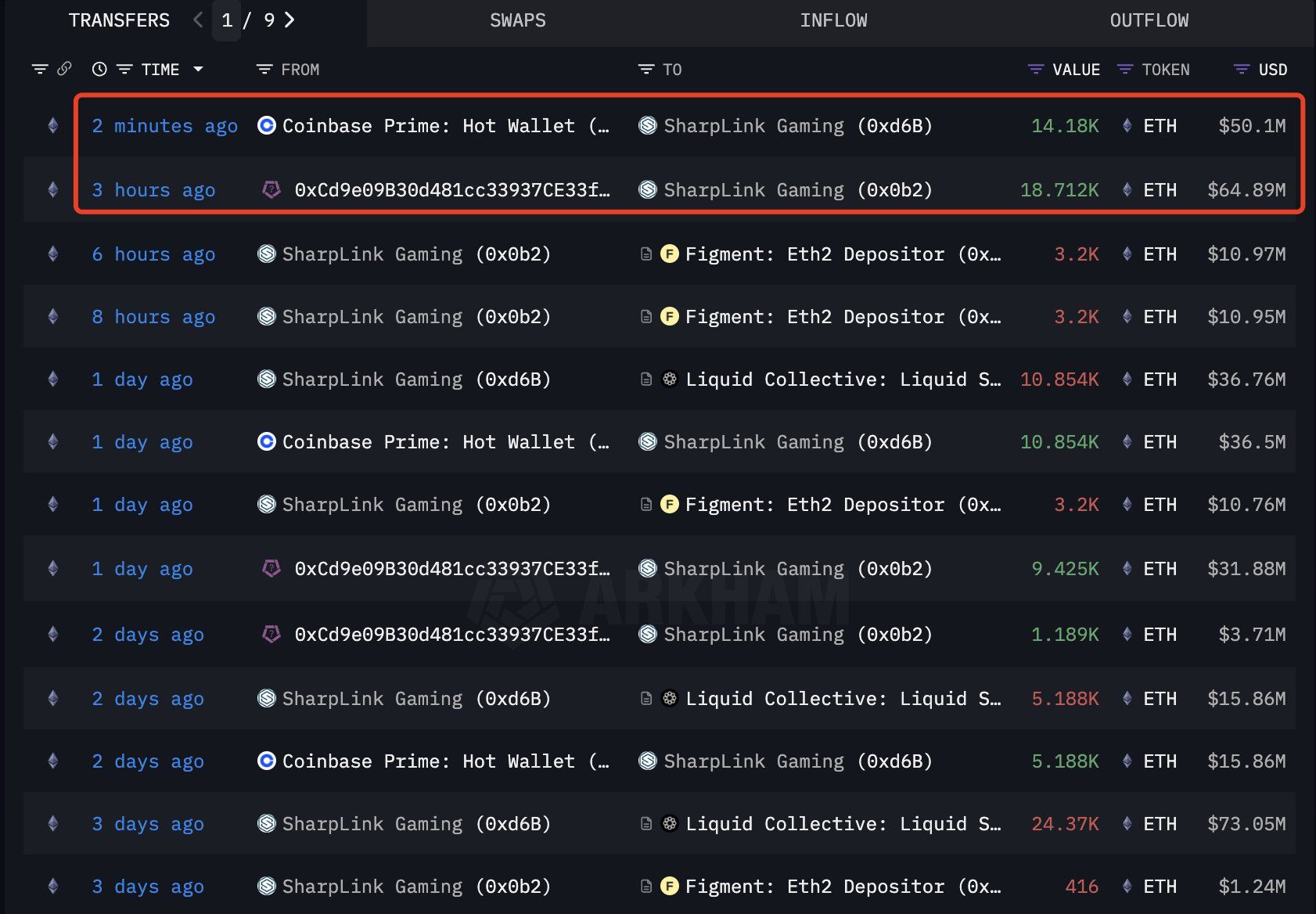Click the Coinbase logo in the 2 minutes ago row
This screenshot has width=1316, height=914.
(267, 125)
